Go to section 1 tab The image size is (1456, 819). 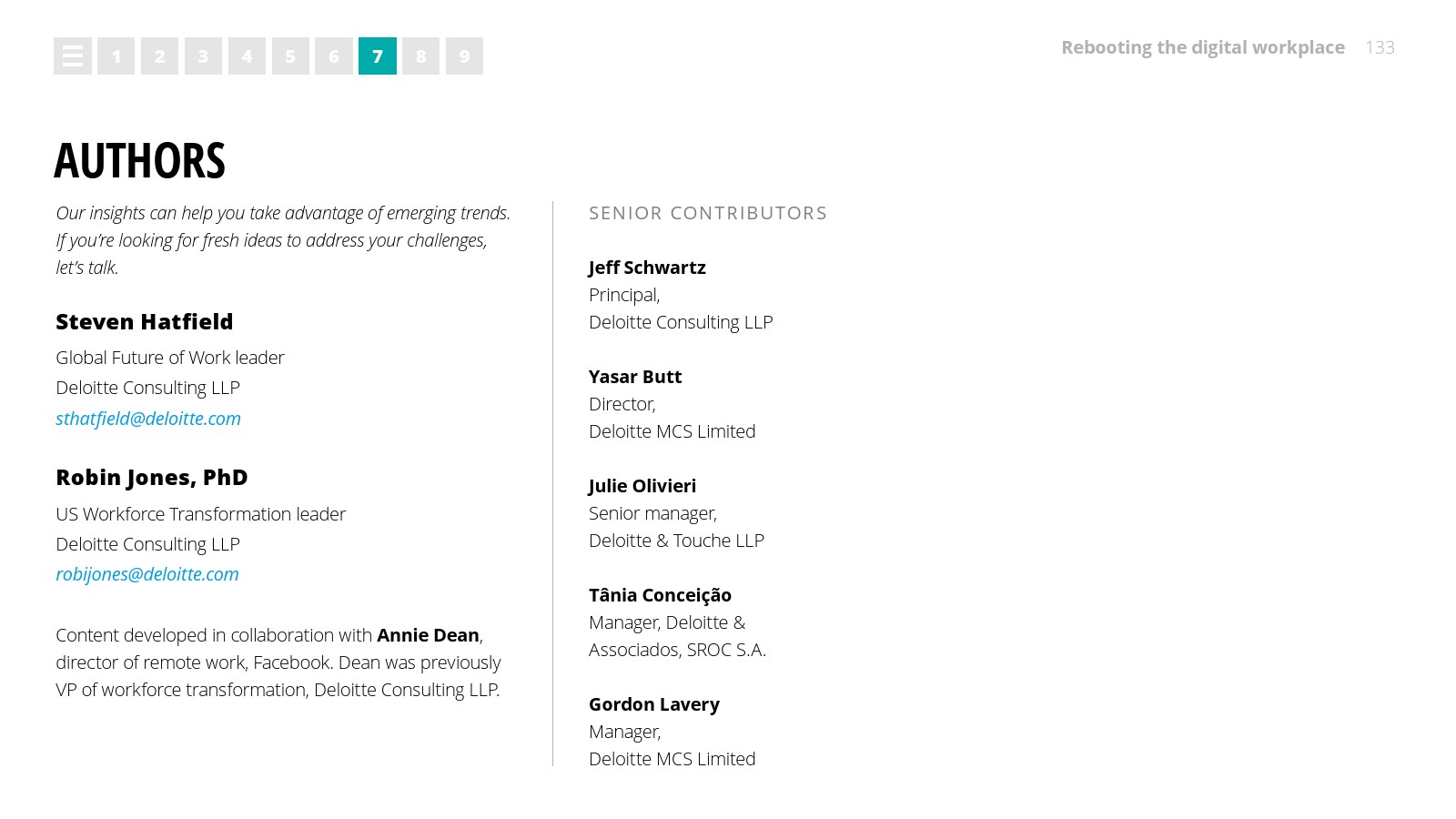point(116,56)
